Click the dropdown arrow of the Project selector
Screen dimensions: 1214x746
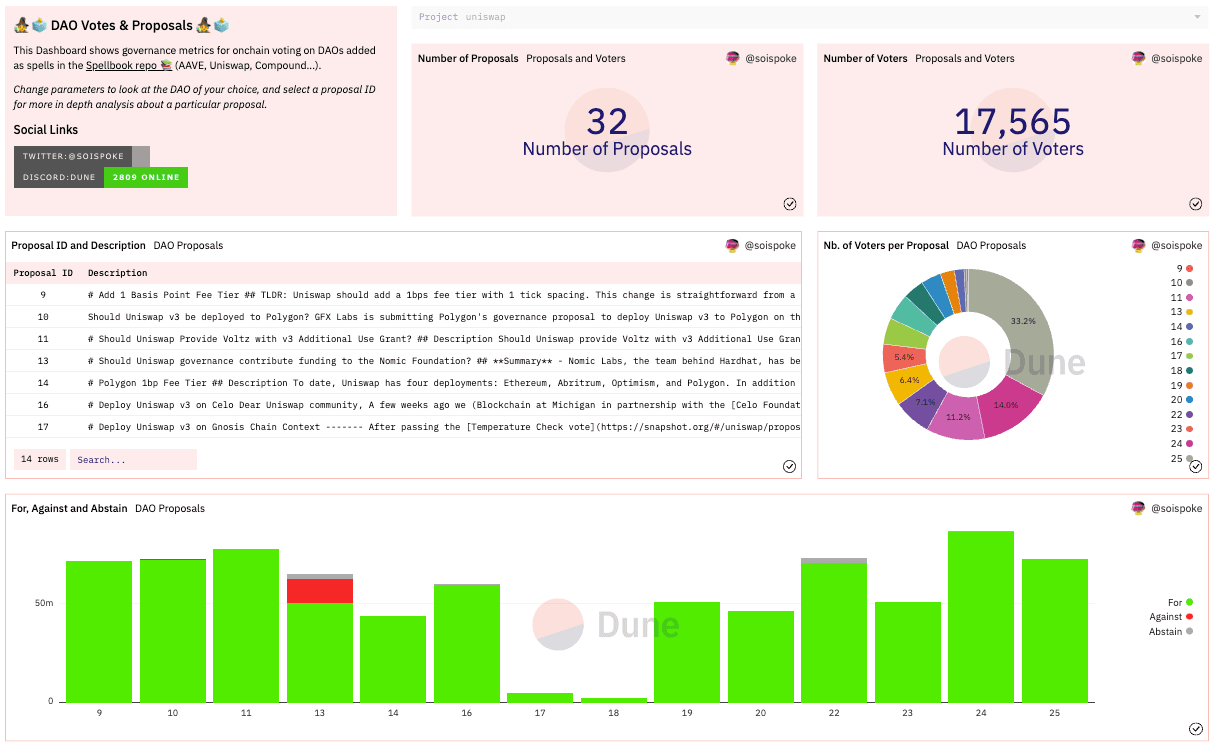point(1198,17)
